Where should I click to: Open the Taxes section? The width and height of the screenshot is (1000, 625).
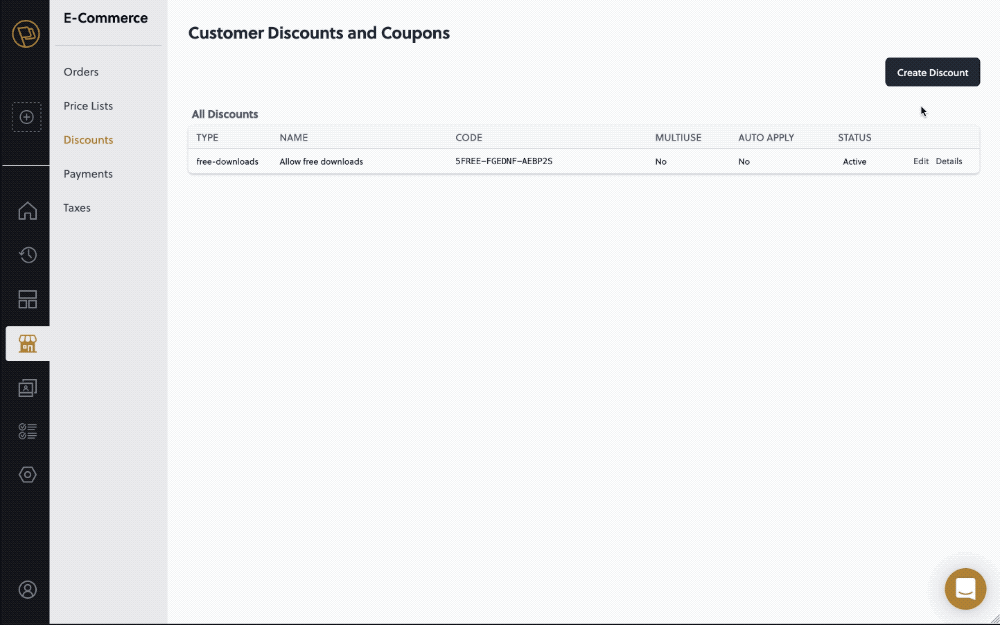click(77, 208)
